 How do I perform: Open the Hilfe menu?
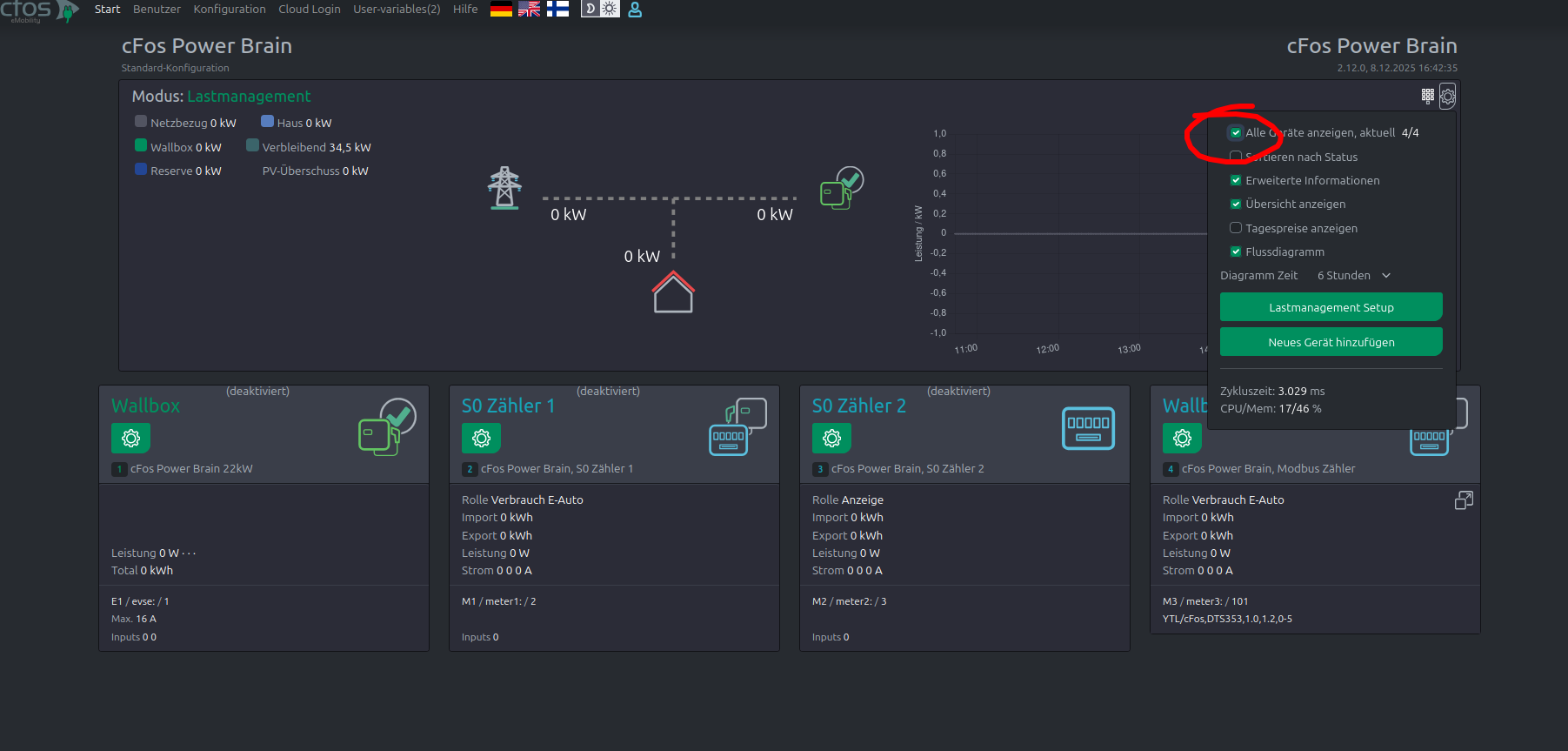click(465, 10)
